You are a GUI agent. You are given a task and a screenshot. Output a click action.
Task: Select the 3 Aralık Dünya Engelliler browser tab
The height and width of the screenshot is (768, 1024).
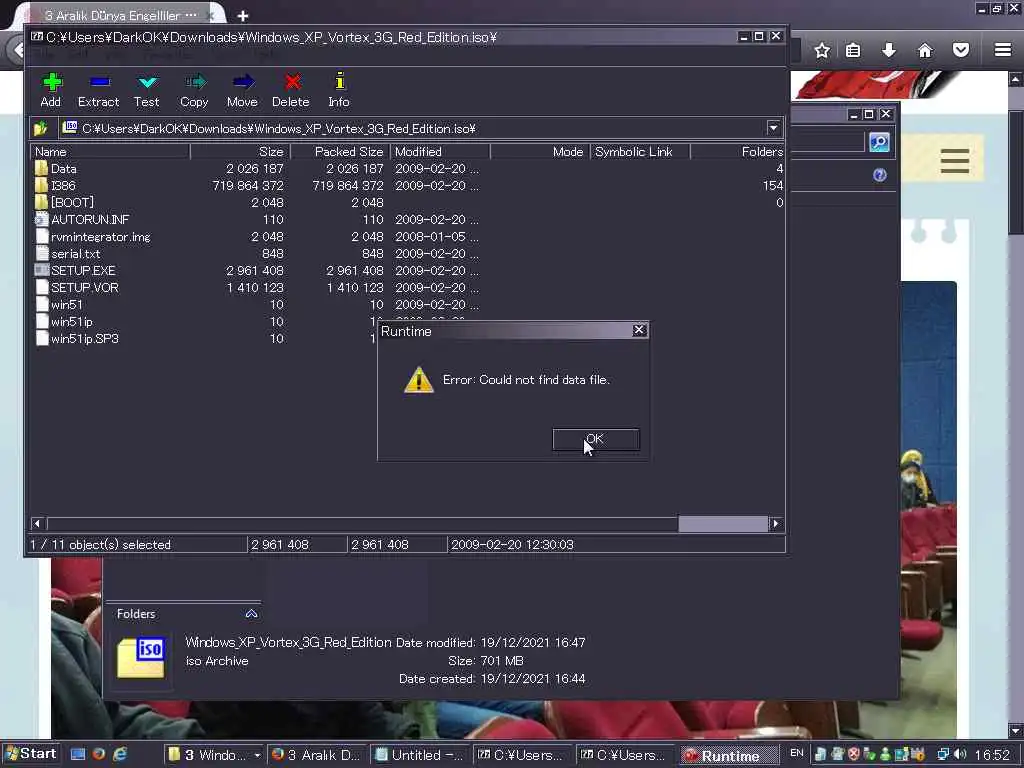click(x=121, y=14)
